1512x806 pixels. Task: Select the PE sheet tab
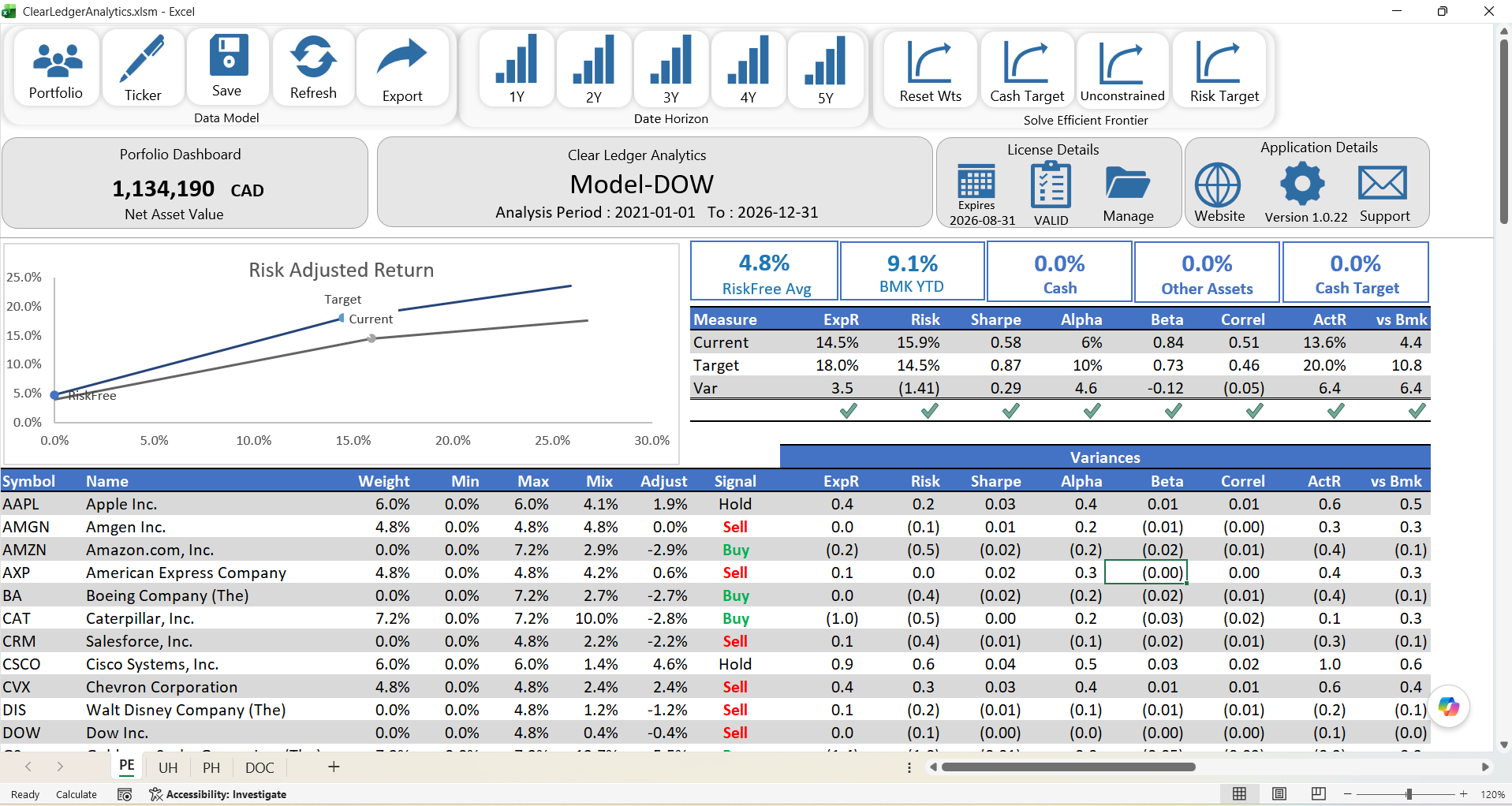(127, 766)
